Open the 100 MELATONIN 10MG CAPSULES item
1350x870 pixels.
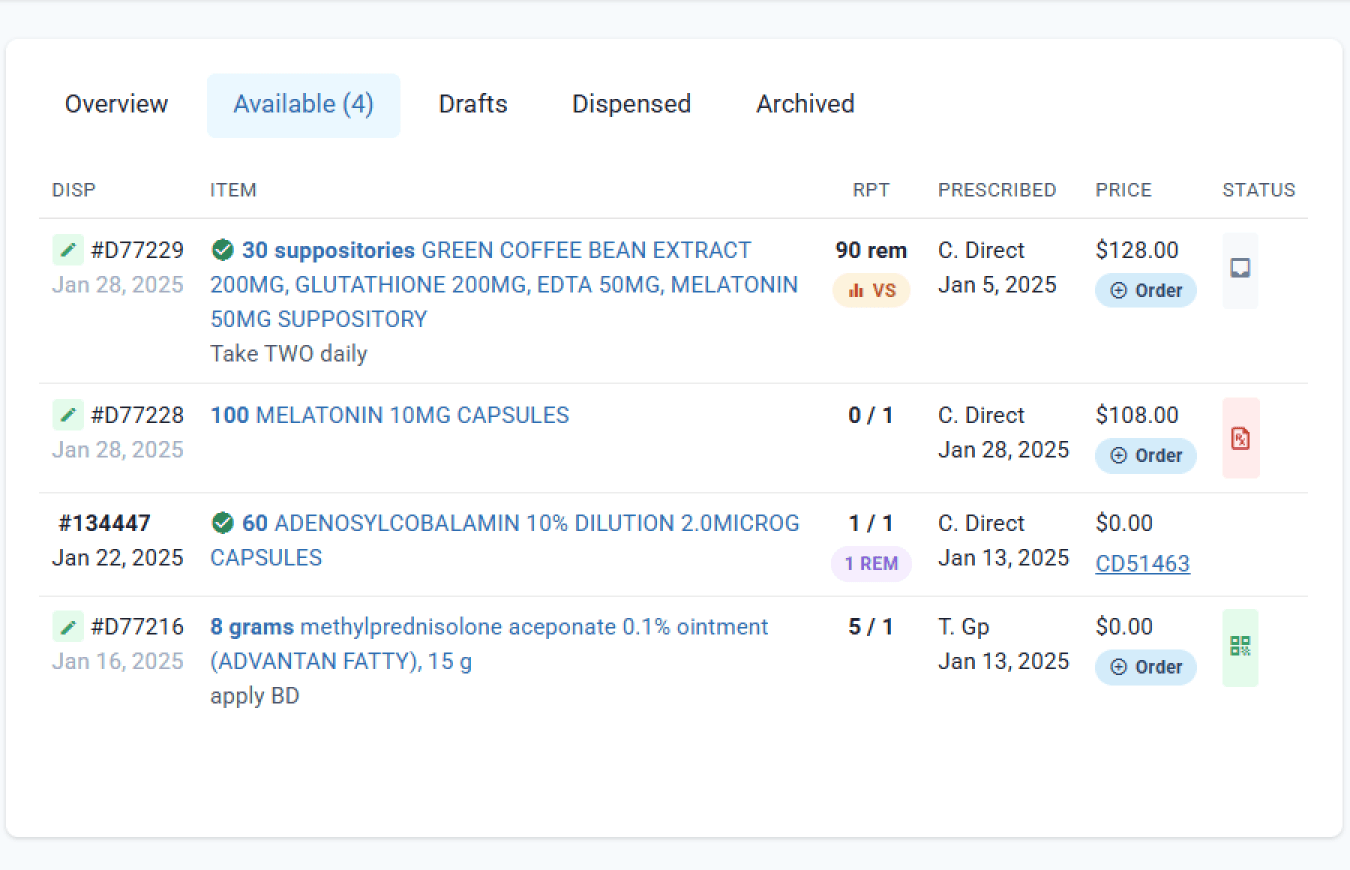tap(390, 415)
